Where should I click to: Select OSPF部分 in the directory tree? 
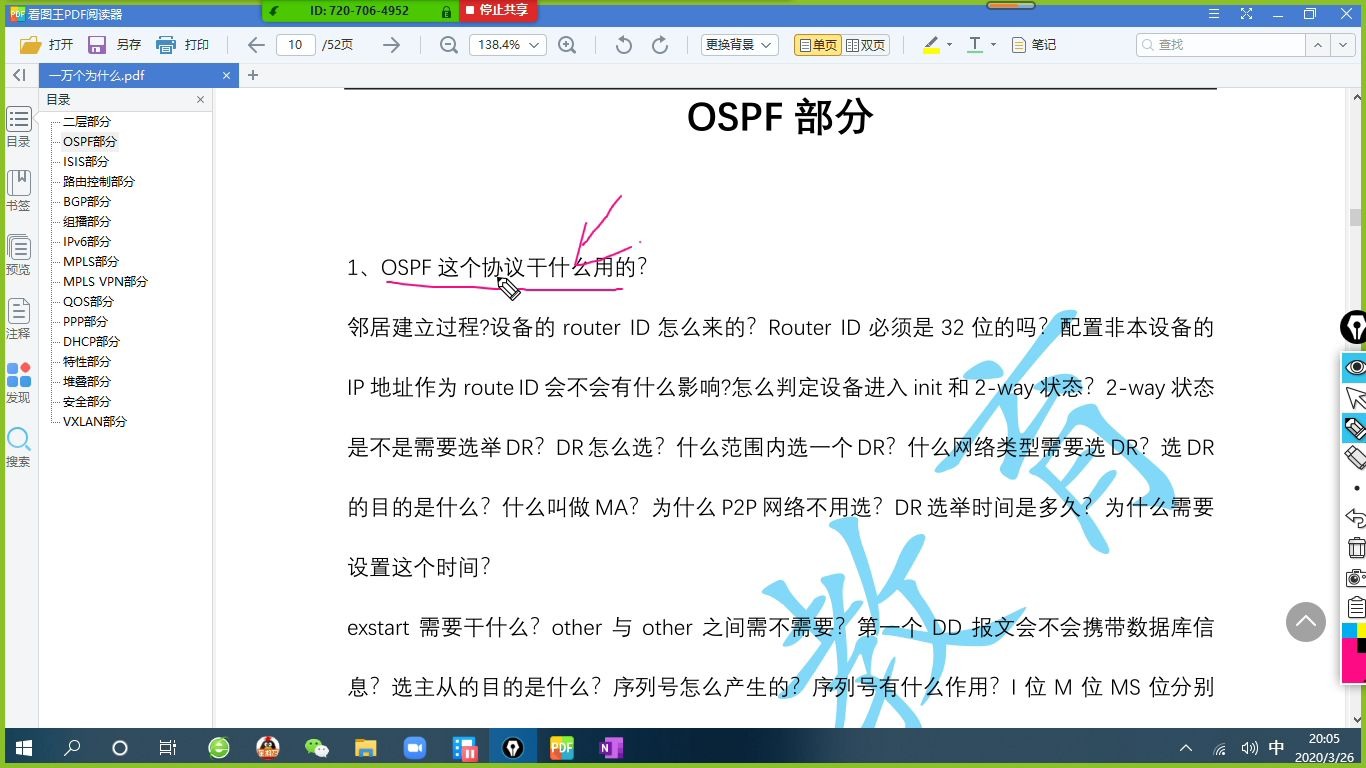(x=86, y=141)
